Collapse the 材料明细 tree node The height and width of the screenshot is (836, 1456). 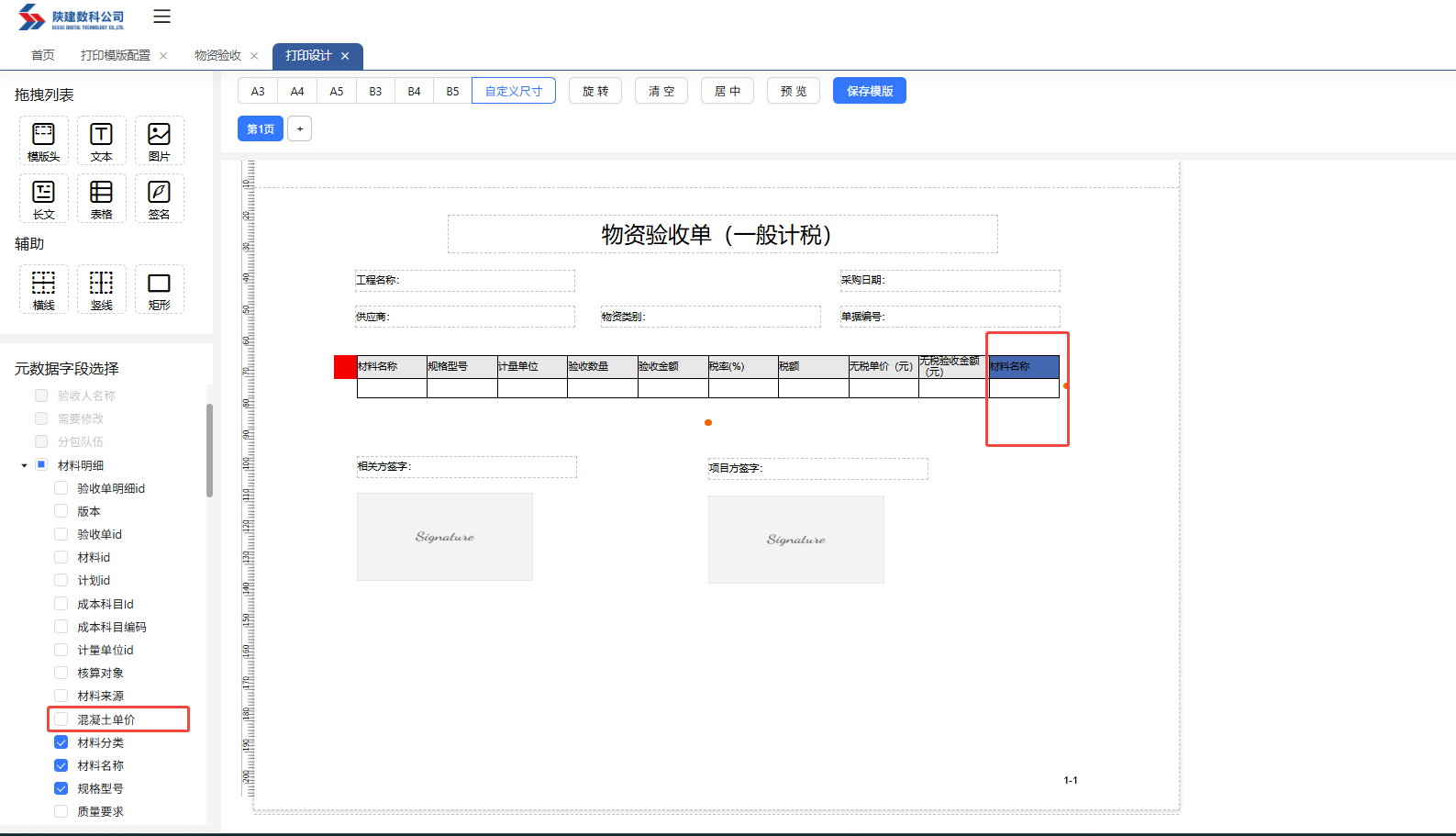pyautogui.click(x=24, y=465)
